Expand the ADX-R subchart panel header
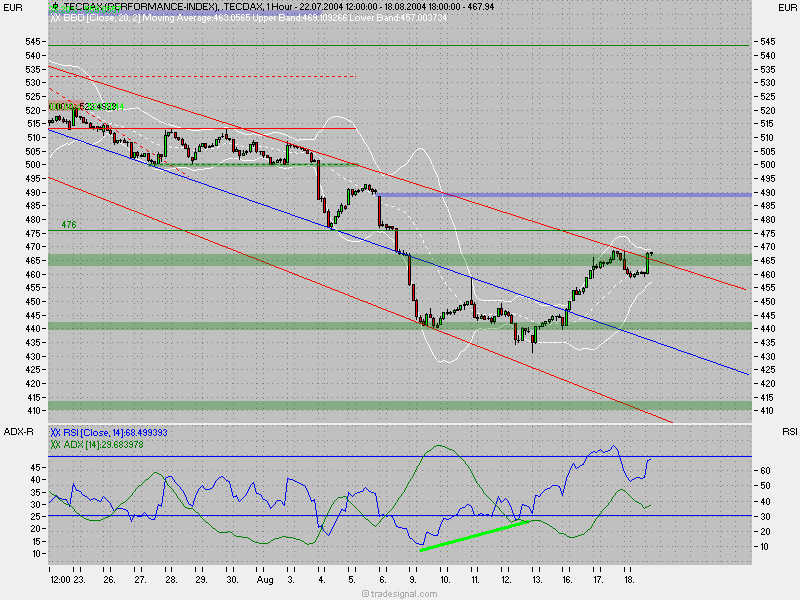Image resolution: width=800 pixels, height=600 pixels. pyautogui.click(x=20, y=432)
